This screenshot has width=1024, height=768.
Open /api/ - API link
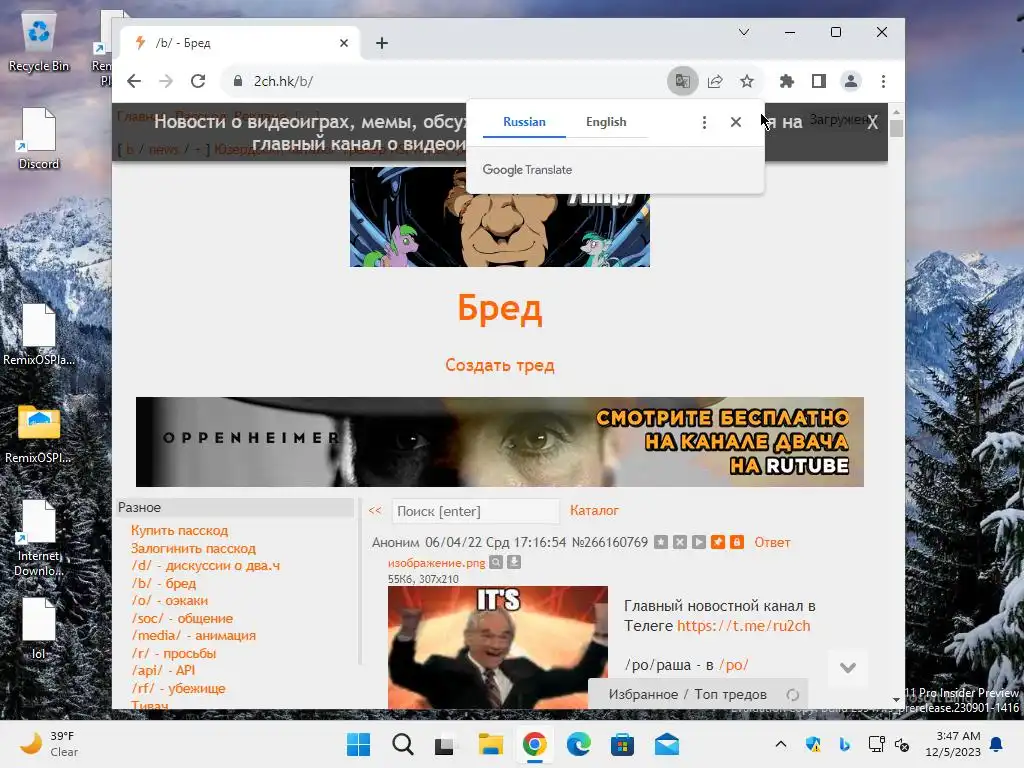coord(163,670)
